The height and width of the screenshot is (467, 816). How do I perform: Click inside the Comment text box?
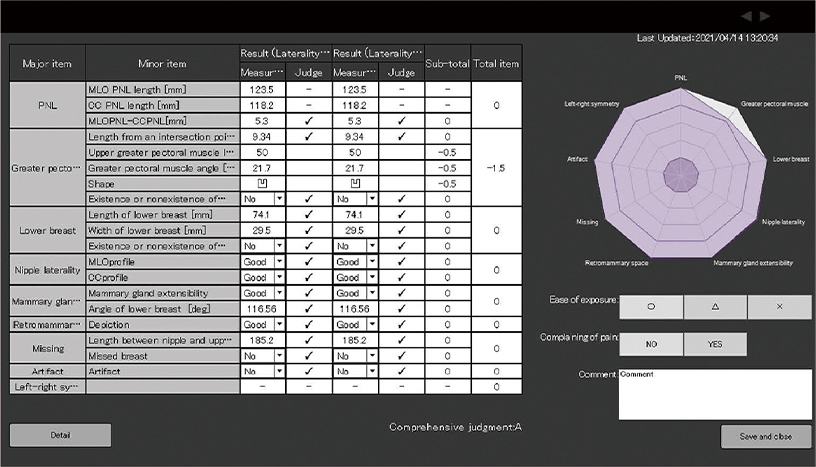[x=715, y=394]
